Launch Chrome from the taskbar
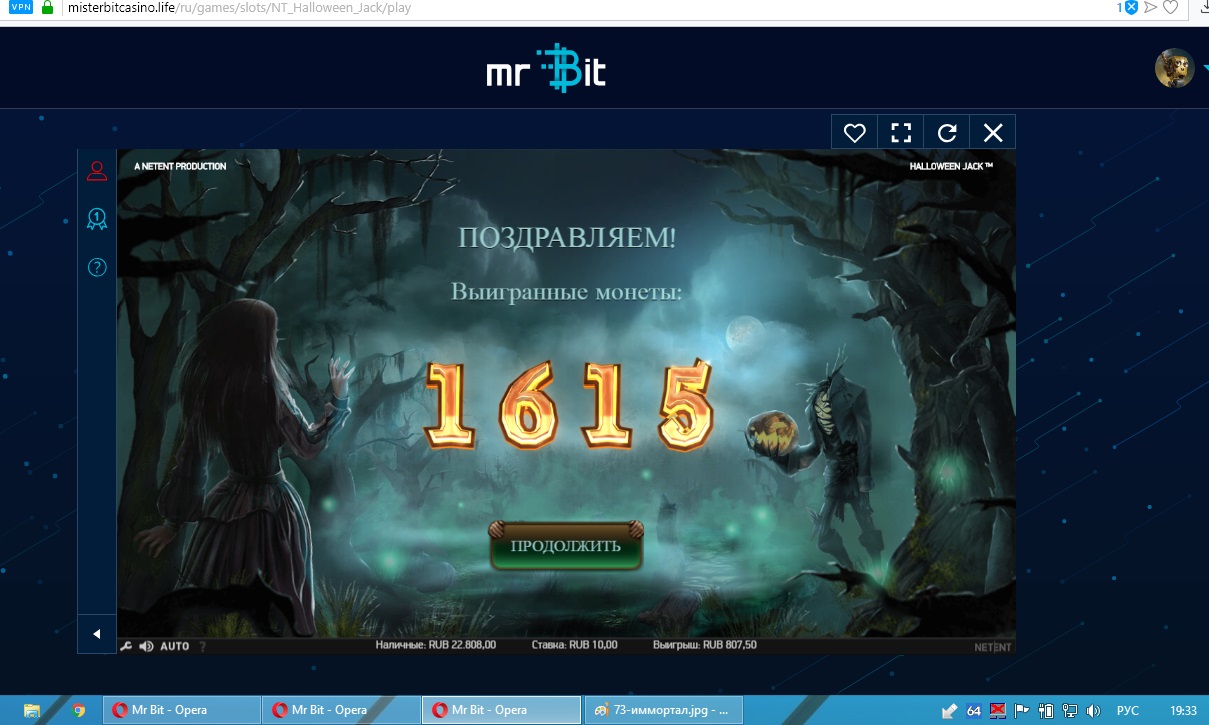 click(x=78, y=710)
